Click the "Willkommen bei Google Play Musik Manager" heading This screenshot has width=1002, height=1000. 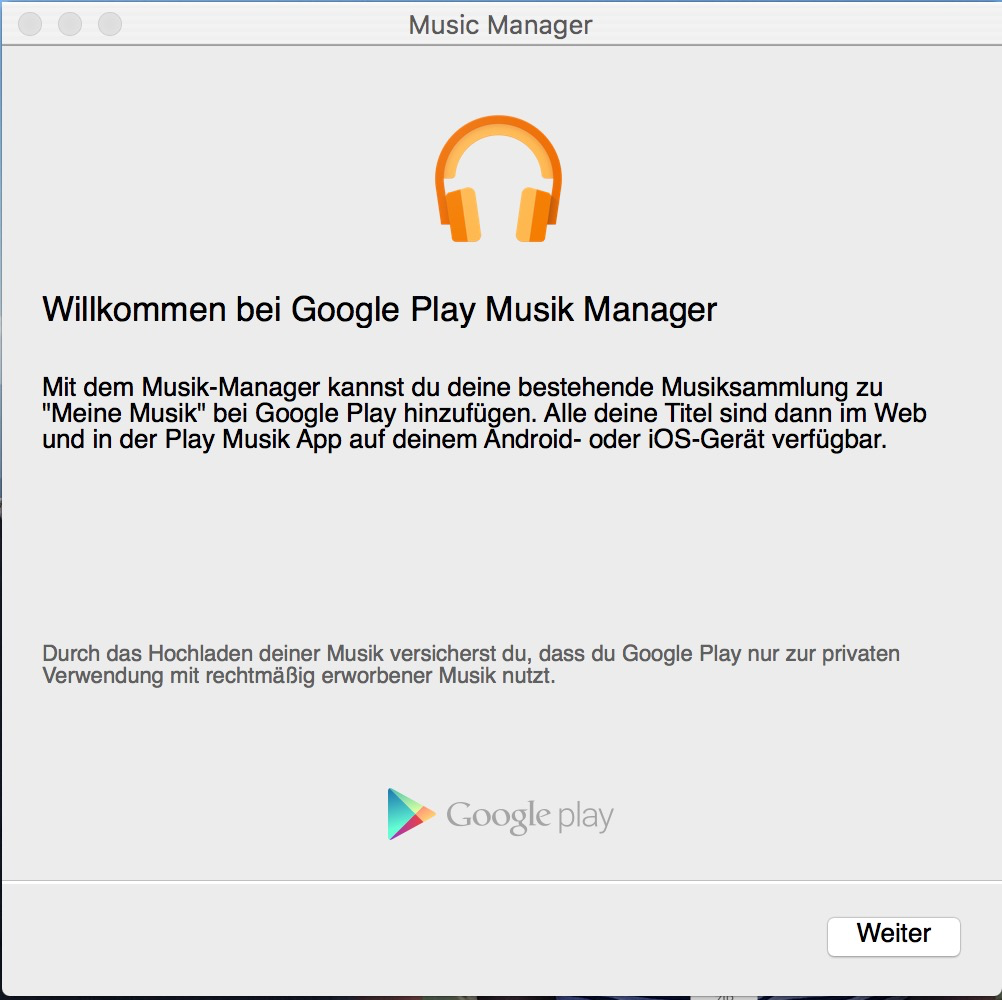click(x=380, y=310)
